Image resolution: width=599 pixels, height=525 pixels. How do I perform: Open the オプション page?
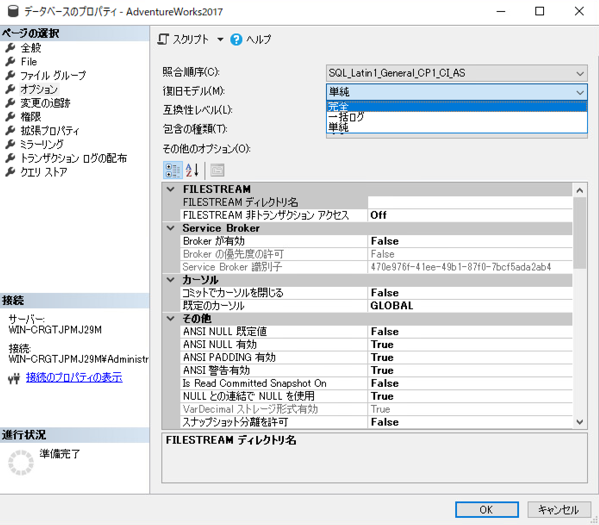[x=39, y=89]
